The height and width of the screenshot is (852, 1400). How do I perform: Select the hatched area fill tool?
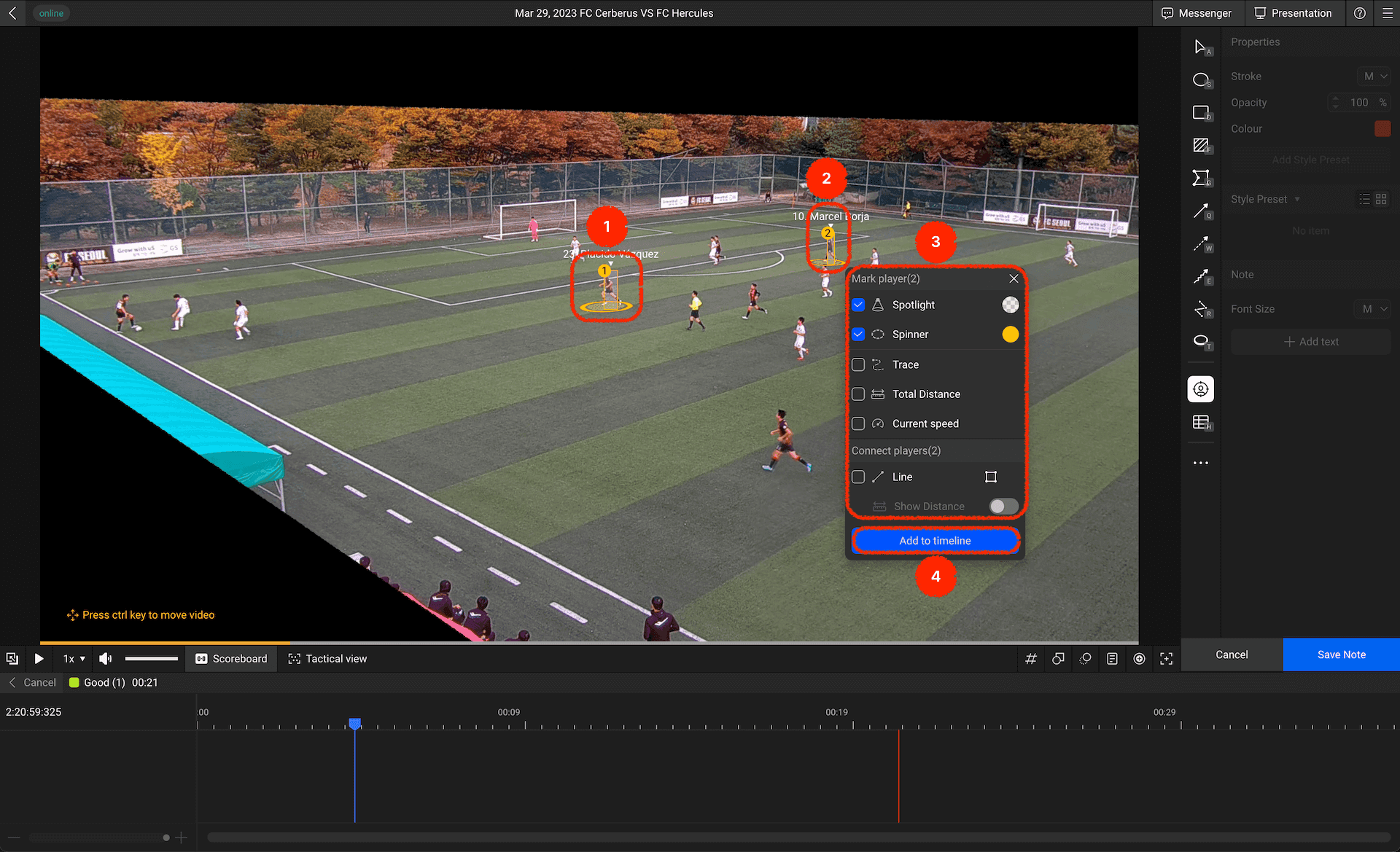pos(1201,146)
